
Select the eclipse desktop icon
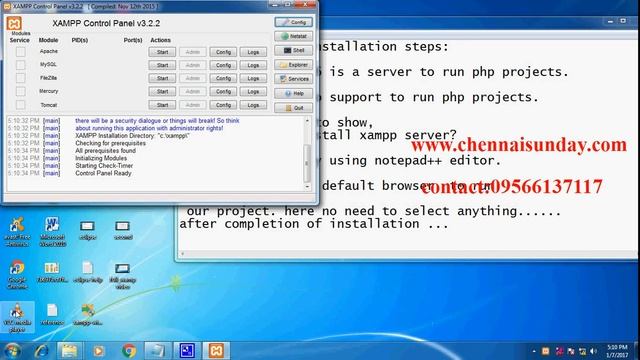coord(87,230)
